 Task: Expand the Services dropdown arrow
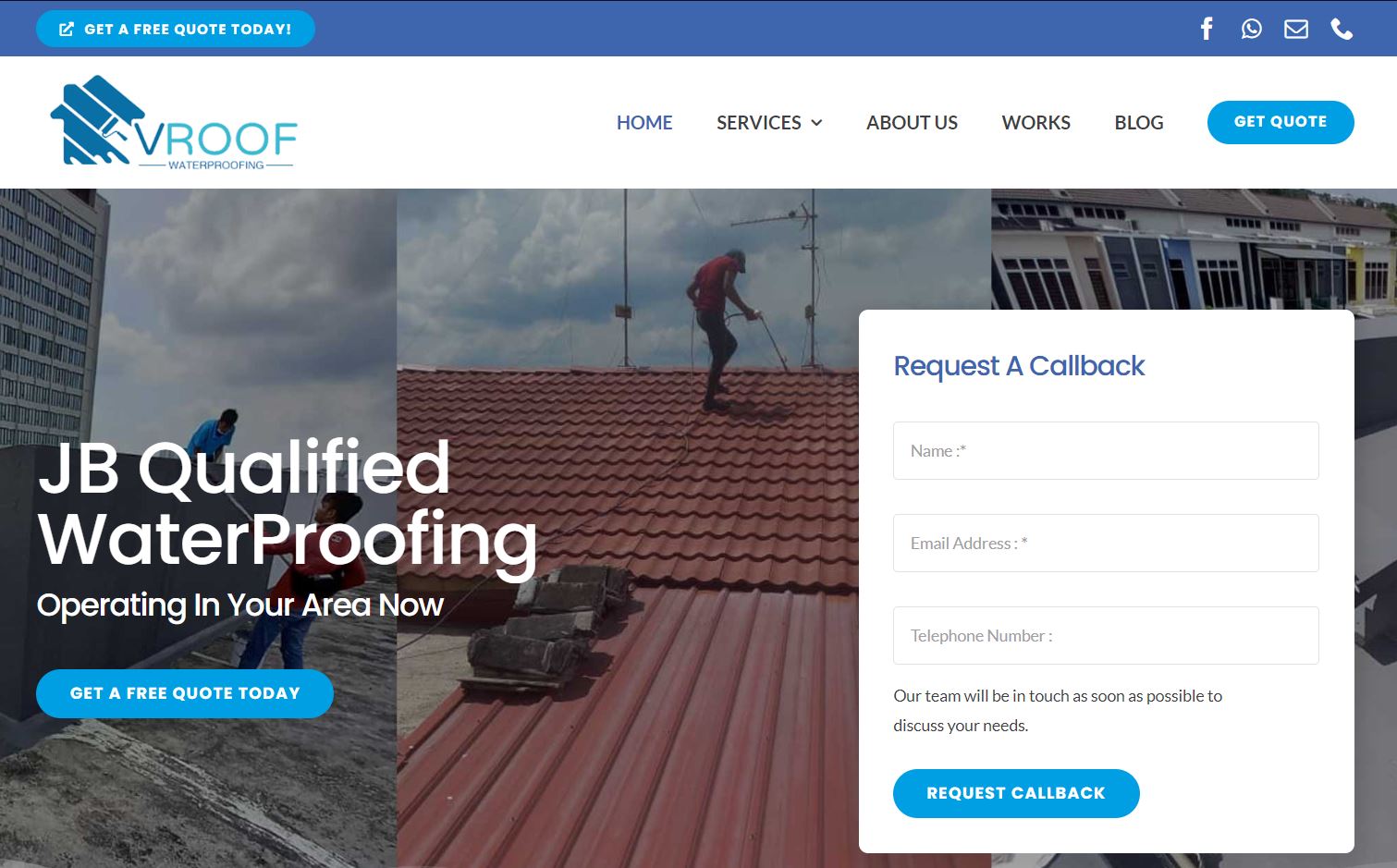(x=816, y=123)
